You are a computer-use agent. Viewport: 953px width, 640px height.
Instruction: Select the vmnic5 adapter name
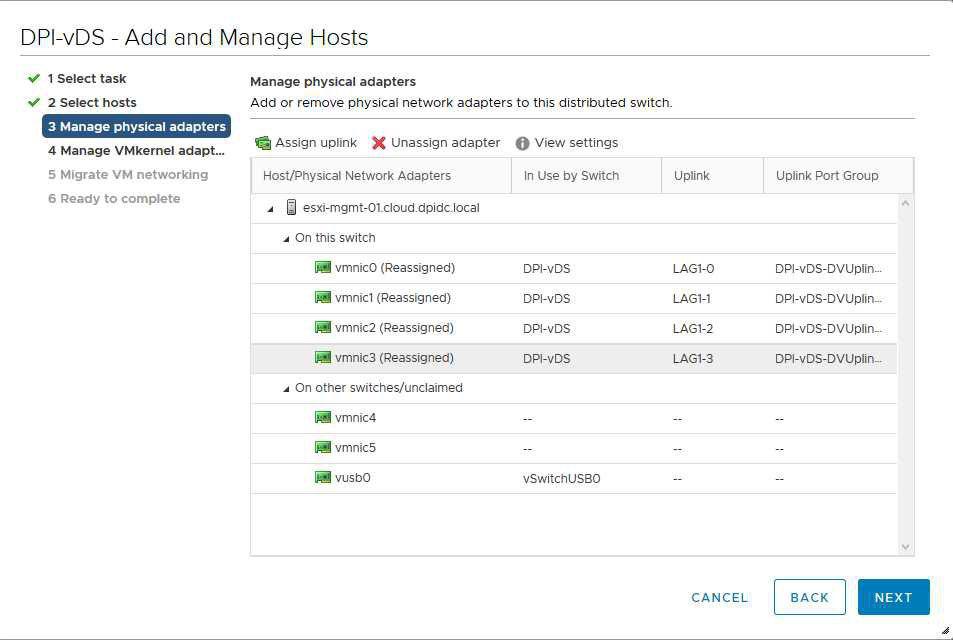(356, 447)
